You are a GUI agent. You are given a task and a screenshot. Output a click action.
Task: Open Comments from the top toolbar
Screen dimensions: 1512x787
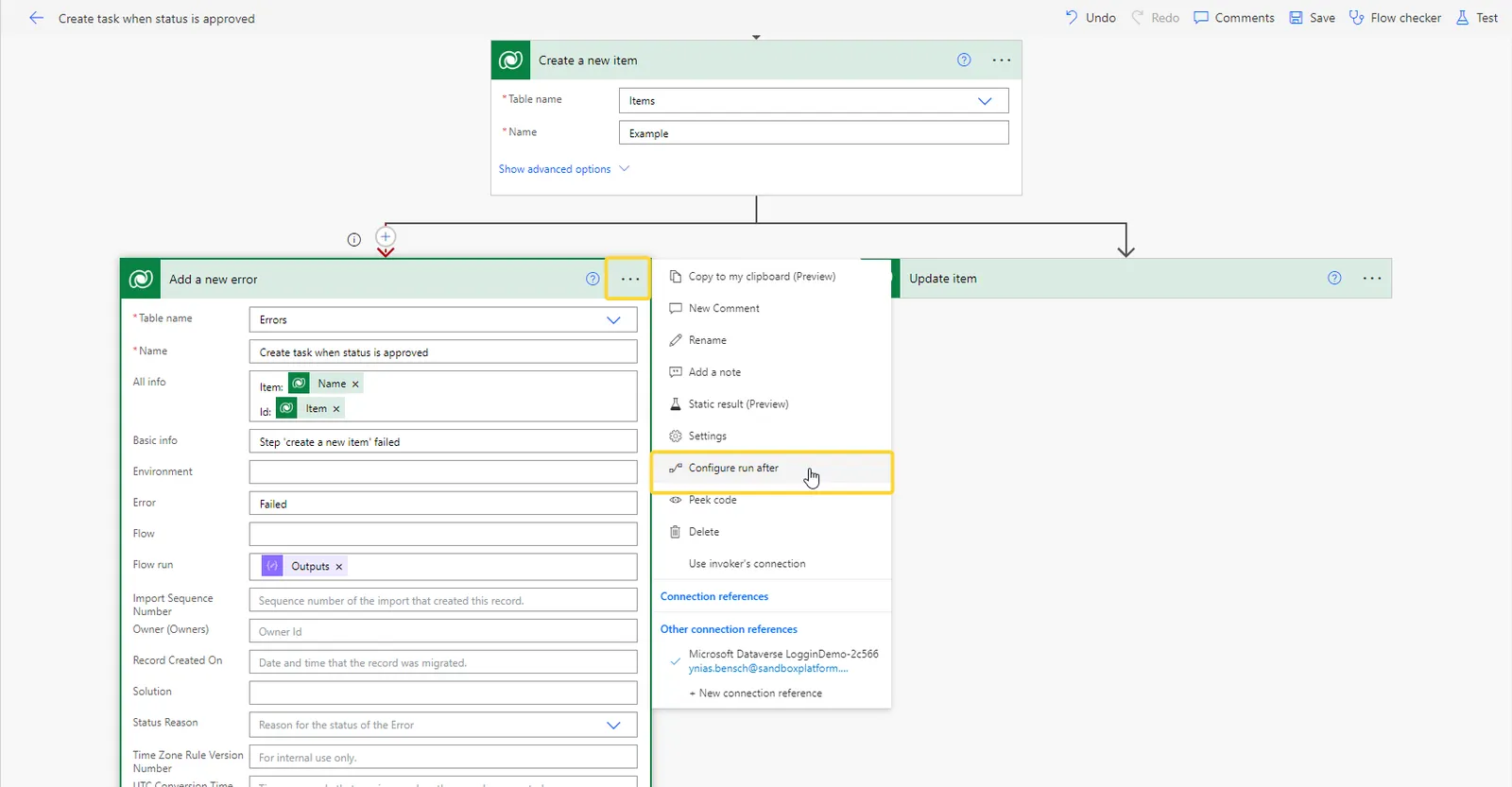click(1234, 18)
